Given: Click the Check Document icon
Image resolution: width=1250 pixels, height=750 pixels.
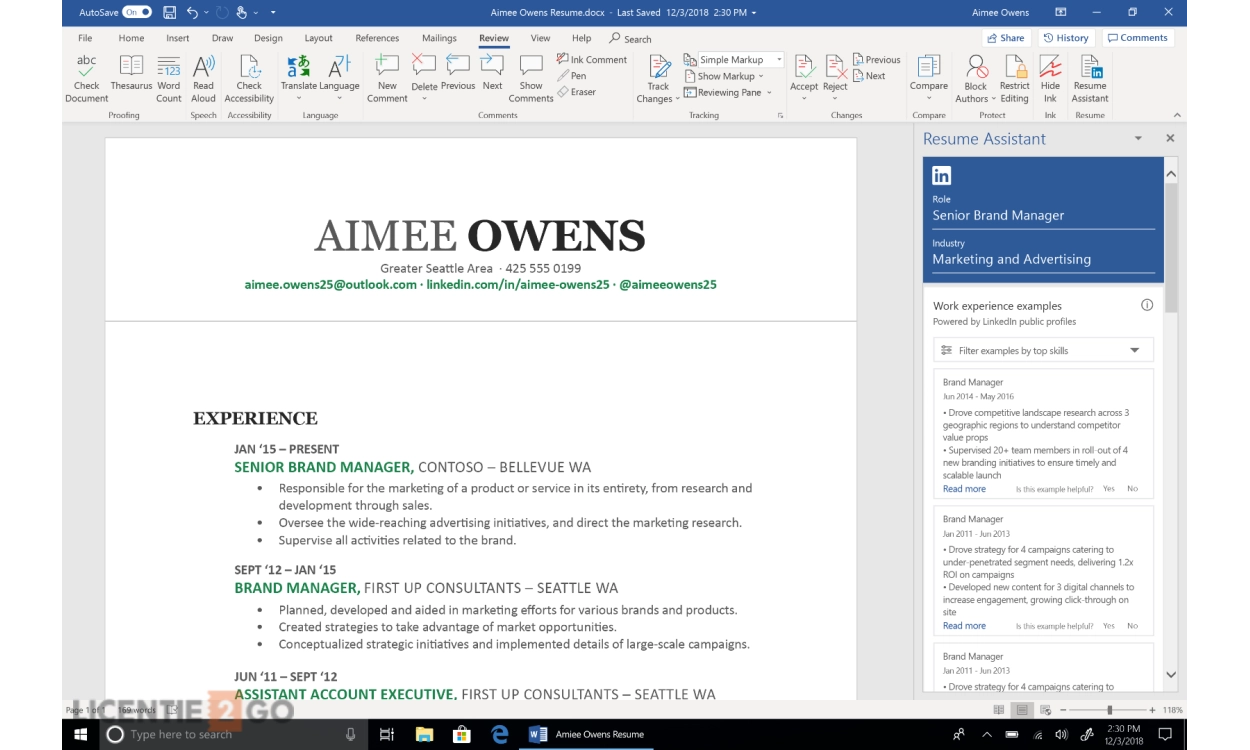Looking at the screenshot, I should pos(87,67).
